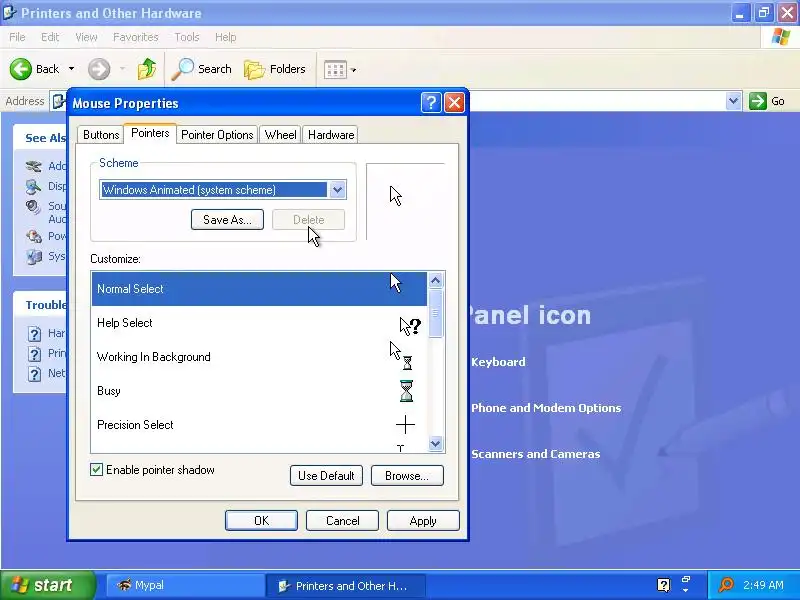Confirm with the OK button

point(261,520)
